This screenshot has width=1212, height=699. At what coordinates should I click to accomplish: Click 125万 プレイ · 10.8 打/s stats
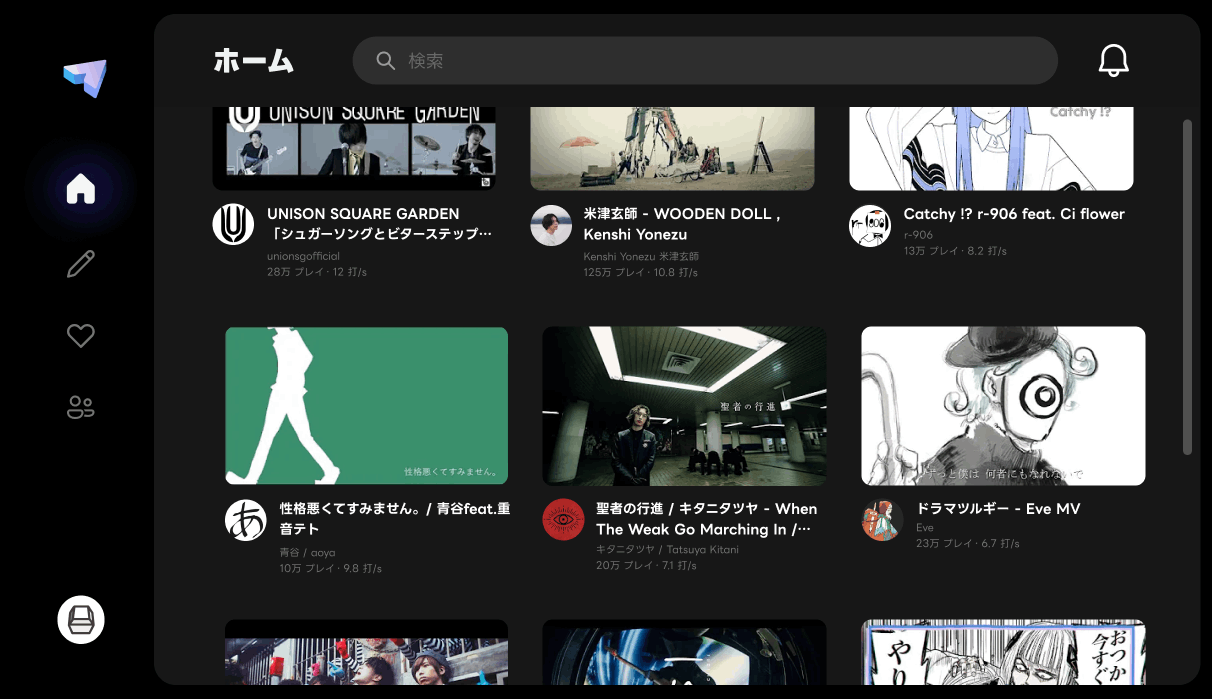640,272
